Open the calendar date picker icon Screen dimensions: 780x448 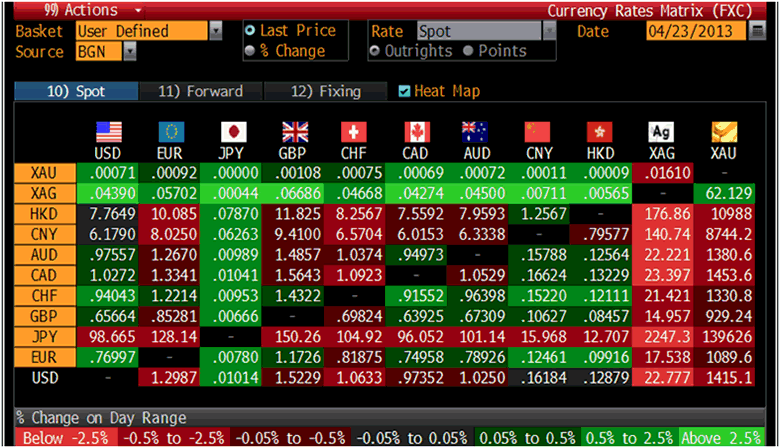(x=757, y=31)
